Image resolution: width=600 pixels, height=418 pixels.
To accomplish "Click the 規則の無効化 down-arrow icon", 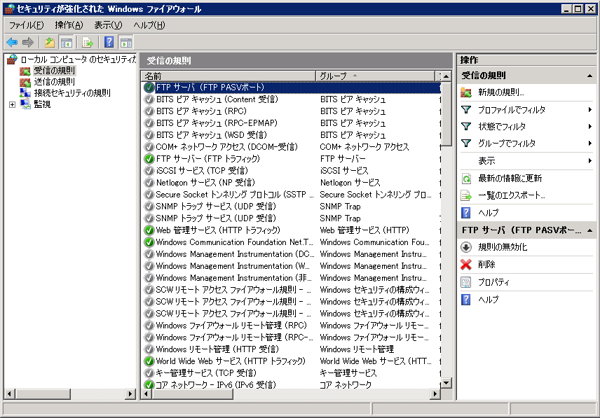I will coord(466,247).
